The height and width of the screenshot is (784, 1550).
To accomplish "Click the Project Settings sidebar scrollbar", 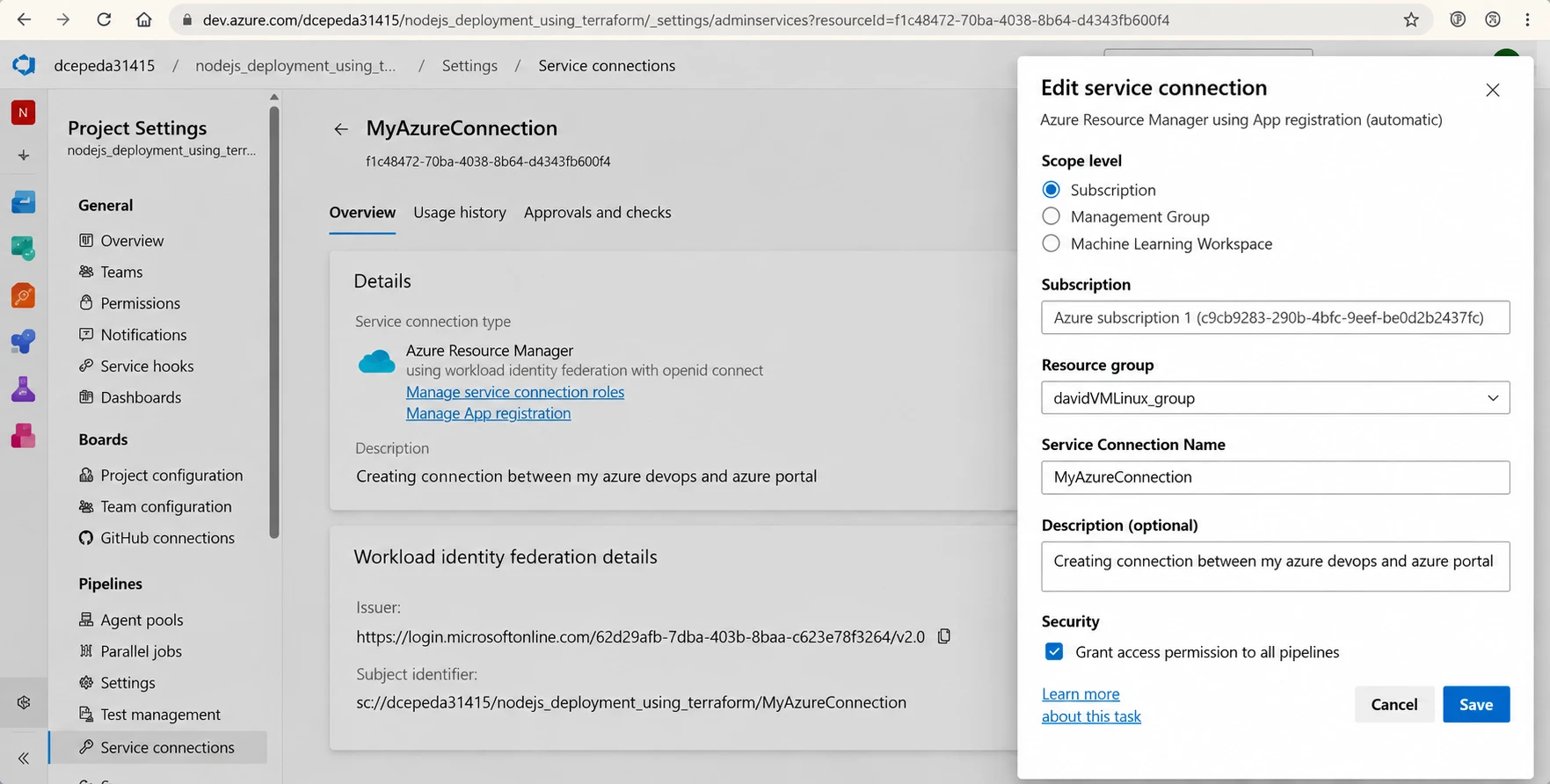I will pyautogui.click(x=274, y=321).
